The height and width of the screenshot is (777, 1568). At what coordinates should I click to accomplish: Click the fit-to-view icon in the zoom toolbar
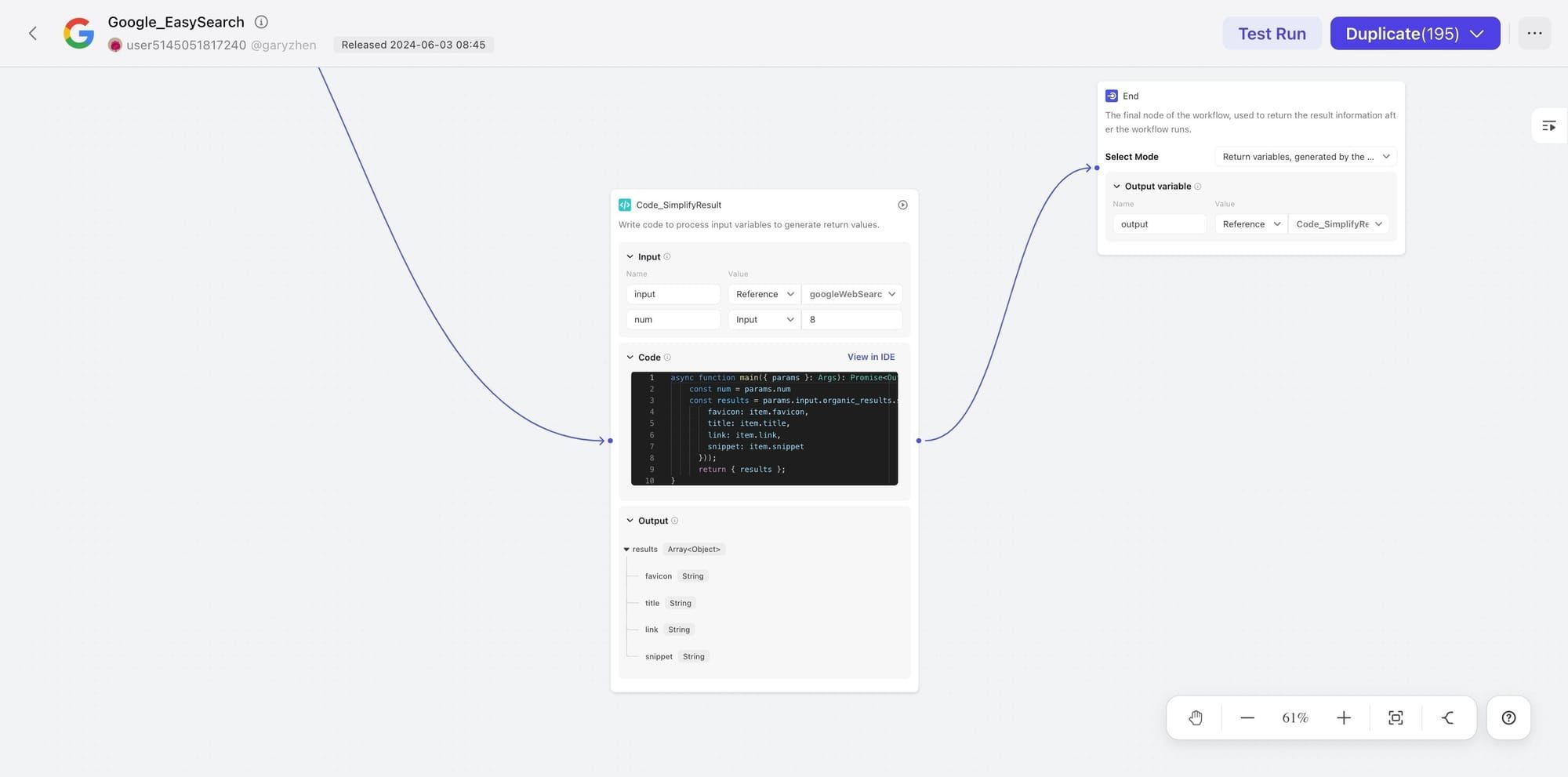pos(1396,717)
